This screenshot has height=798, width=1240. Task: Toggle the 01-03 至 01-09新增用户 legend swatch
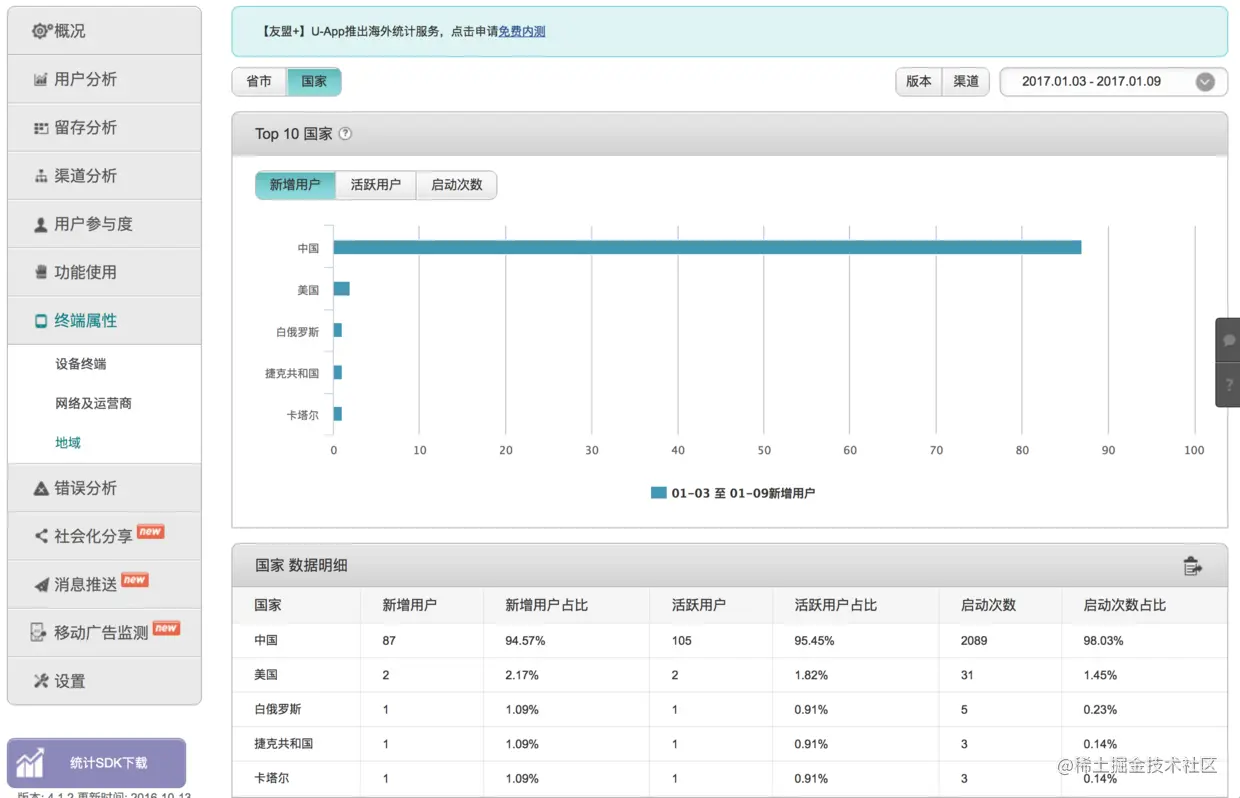pos(658,493)
